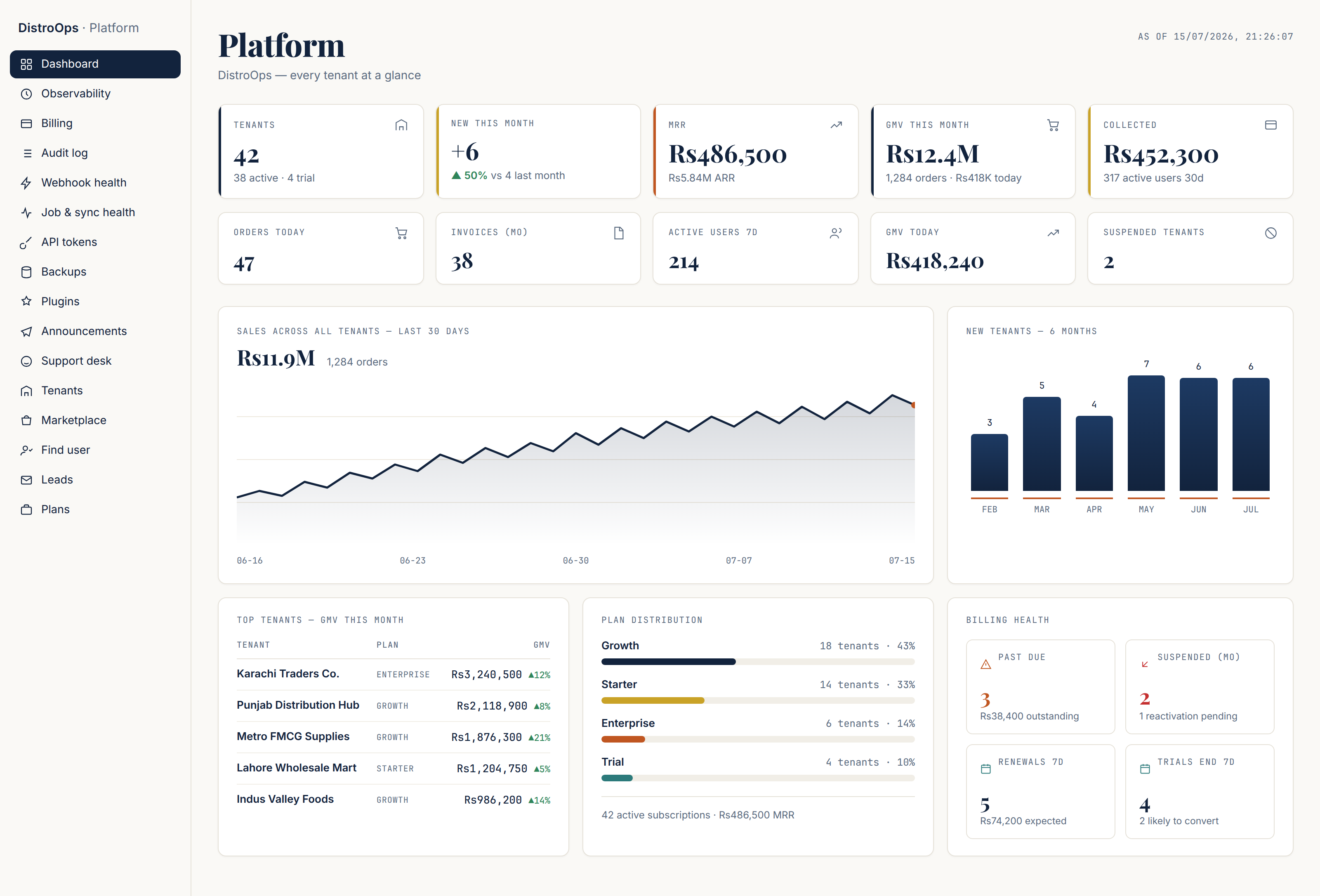Image resolution: width=1320 pixels, height=896 pixels.
Task: Click the Trial plan progress bar
Action: tap(758, 778)
